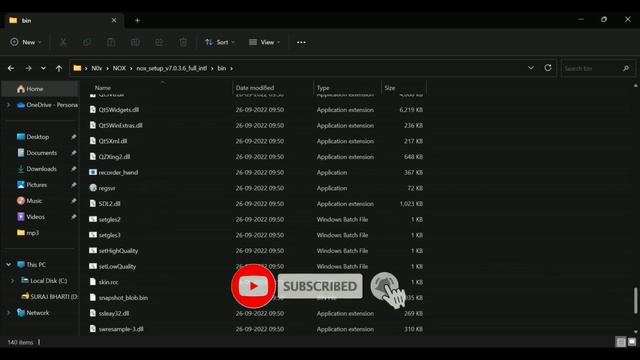Open recent locations dropdown arrow

[43, 68]
